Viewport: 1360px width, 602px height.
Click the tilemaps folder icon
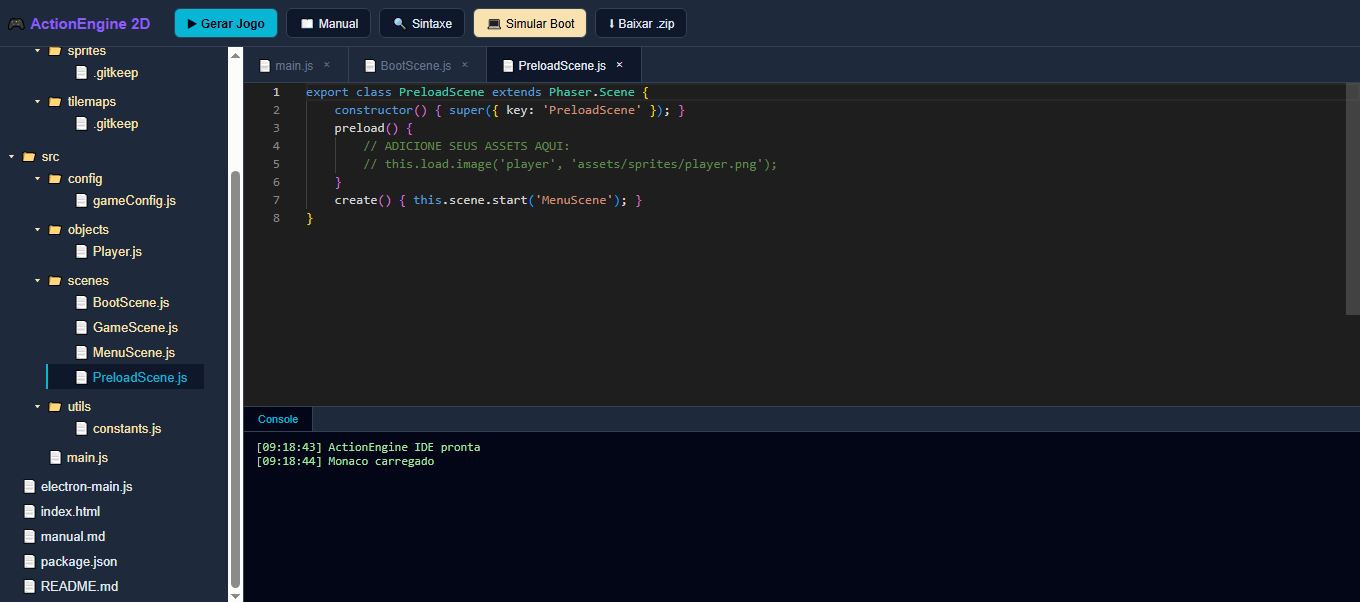[55, 101]
